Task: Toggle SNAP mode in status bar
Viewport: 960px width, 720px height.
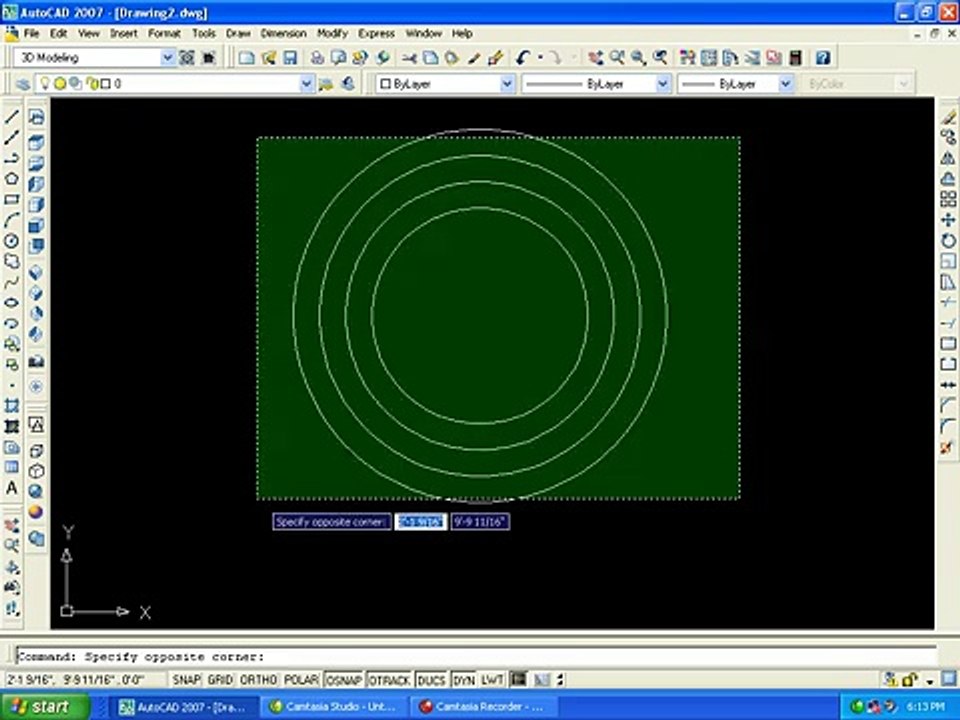Action: pyautogui.click(x=186, y=680)
